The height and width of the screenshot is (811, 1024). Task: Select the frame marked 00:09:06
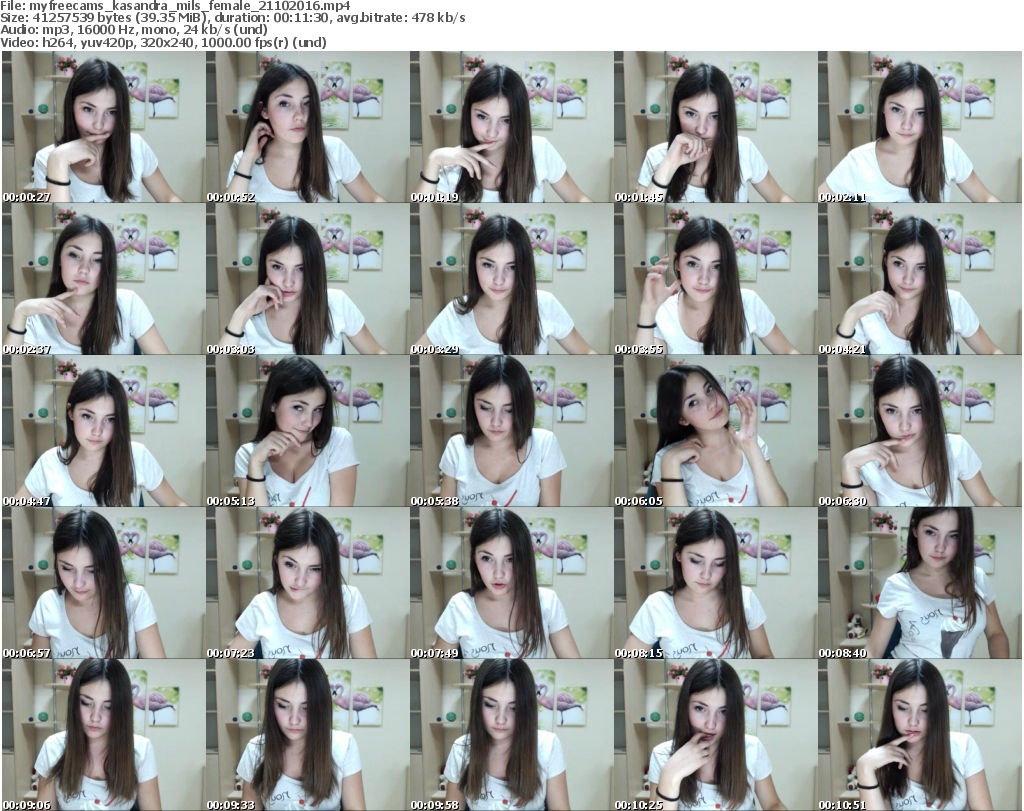103,735
